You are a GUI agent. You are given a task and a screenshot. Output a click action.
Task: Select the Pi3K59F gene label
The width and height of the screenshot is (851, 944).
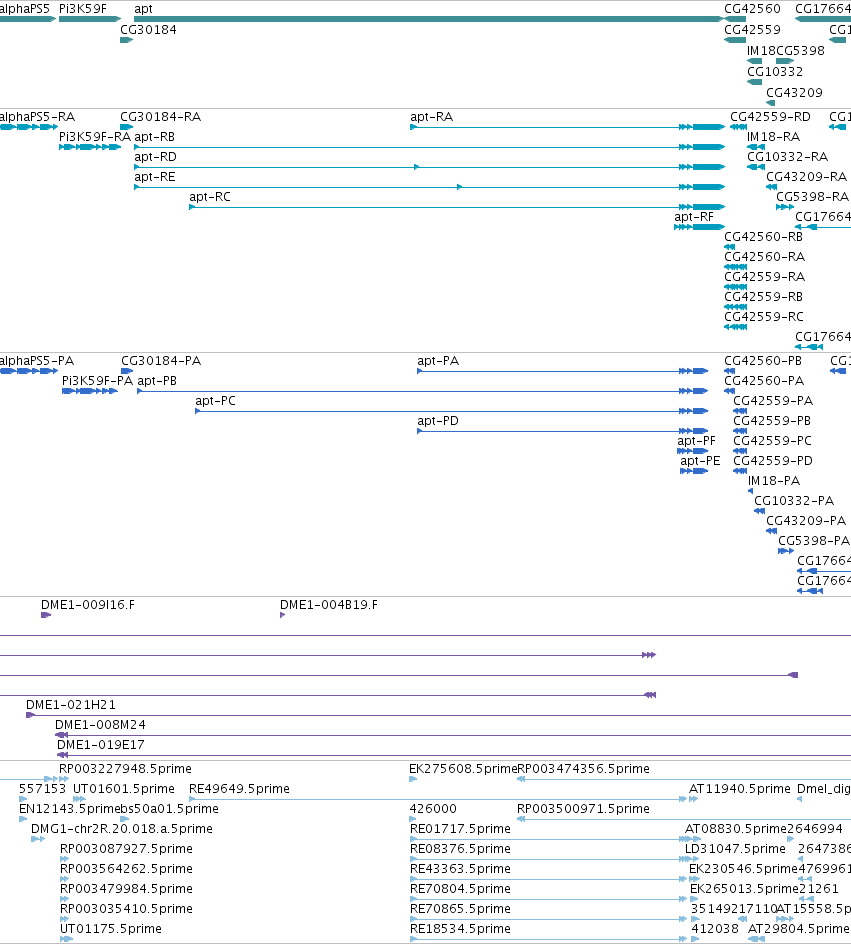(x=83, y=9)
